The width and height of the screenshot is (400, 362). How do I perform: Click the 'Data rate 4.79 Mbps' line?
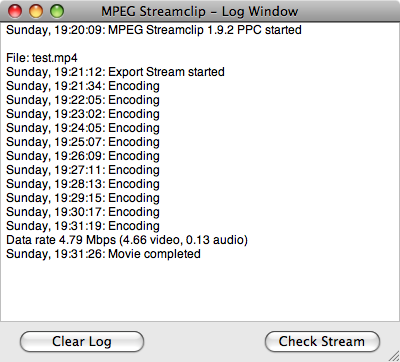click(127, 240)
